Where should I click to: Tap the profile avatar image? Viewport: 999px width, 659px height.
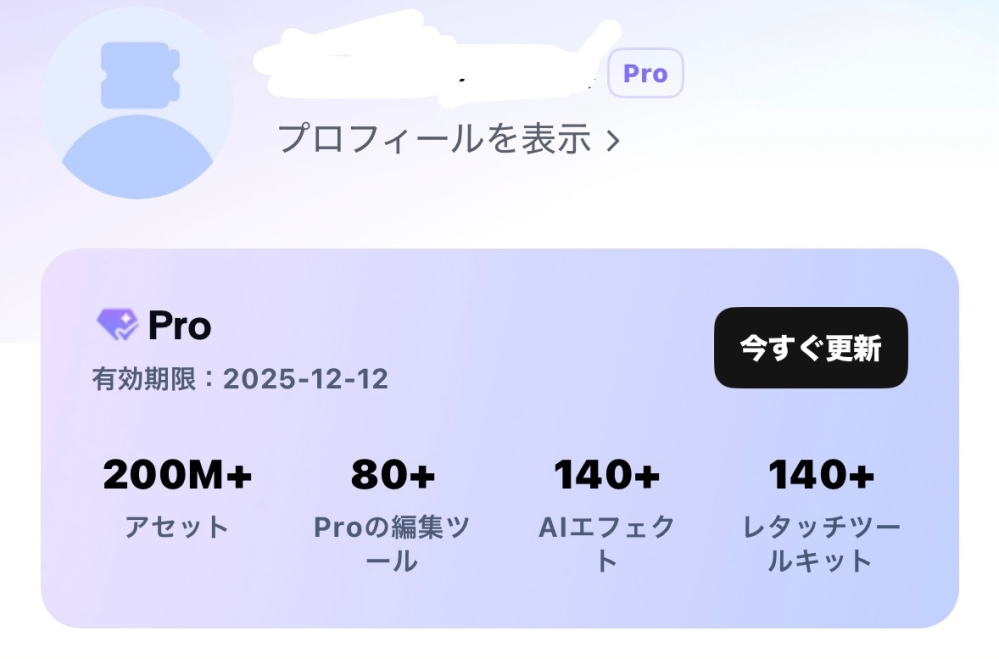(x=138, y=100)
